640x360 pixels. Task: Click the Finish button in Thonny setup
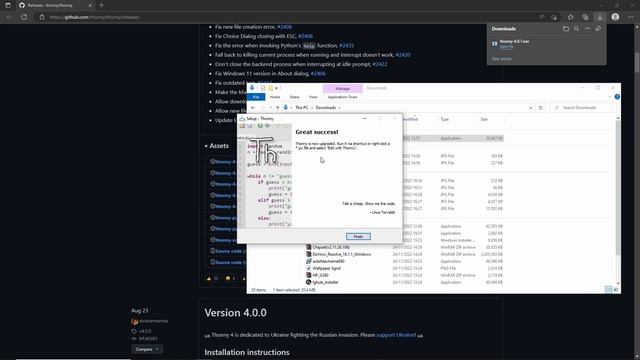click(358, 236)
